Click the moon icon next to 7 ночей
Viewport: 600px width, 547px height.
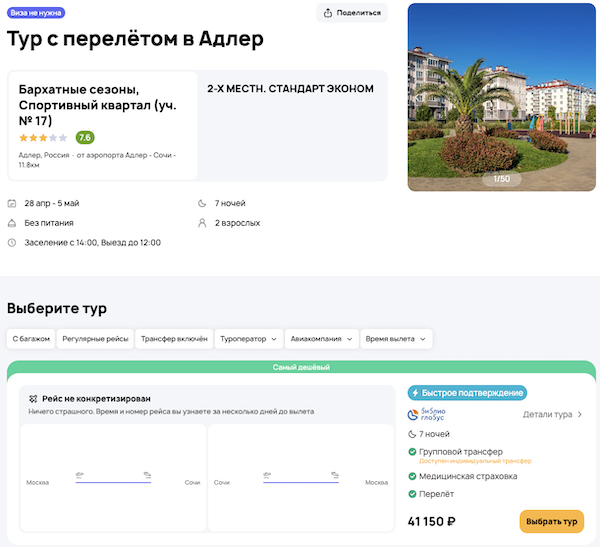(x=202, y=204)
